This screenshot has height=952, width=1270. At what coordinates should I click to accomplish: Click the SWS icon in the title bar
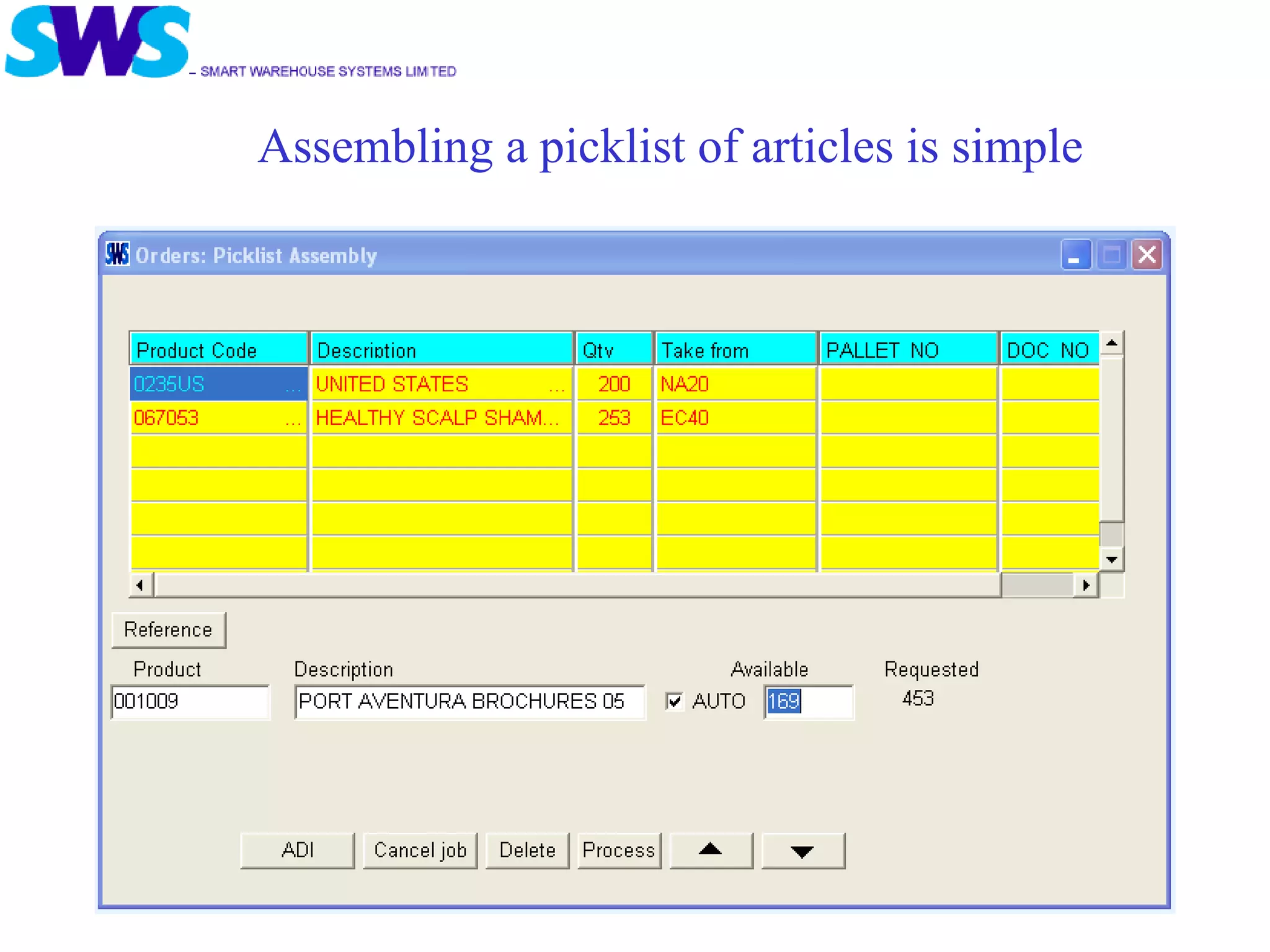pyautogui.click(x=117, y=254)
